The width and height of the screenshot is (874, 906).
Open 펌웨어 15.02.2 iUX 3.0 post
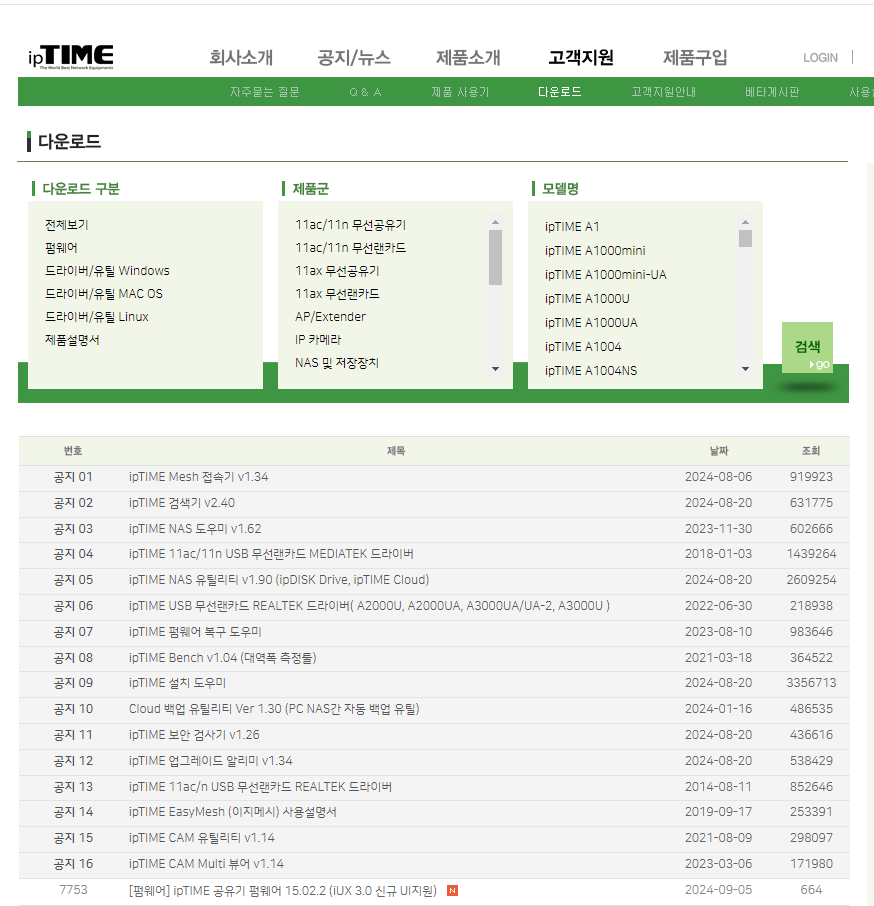282,890
